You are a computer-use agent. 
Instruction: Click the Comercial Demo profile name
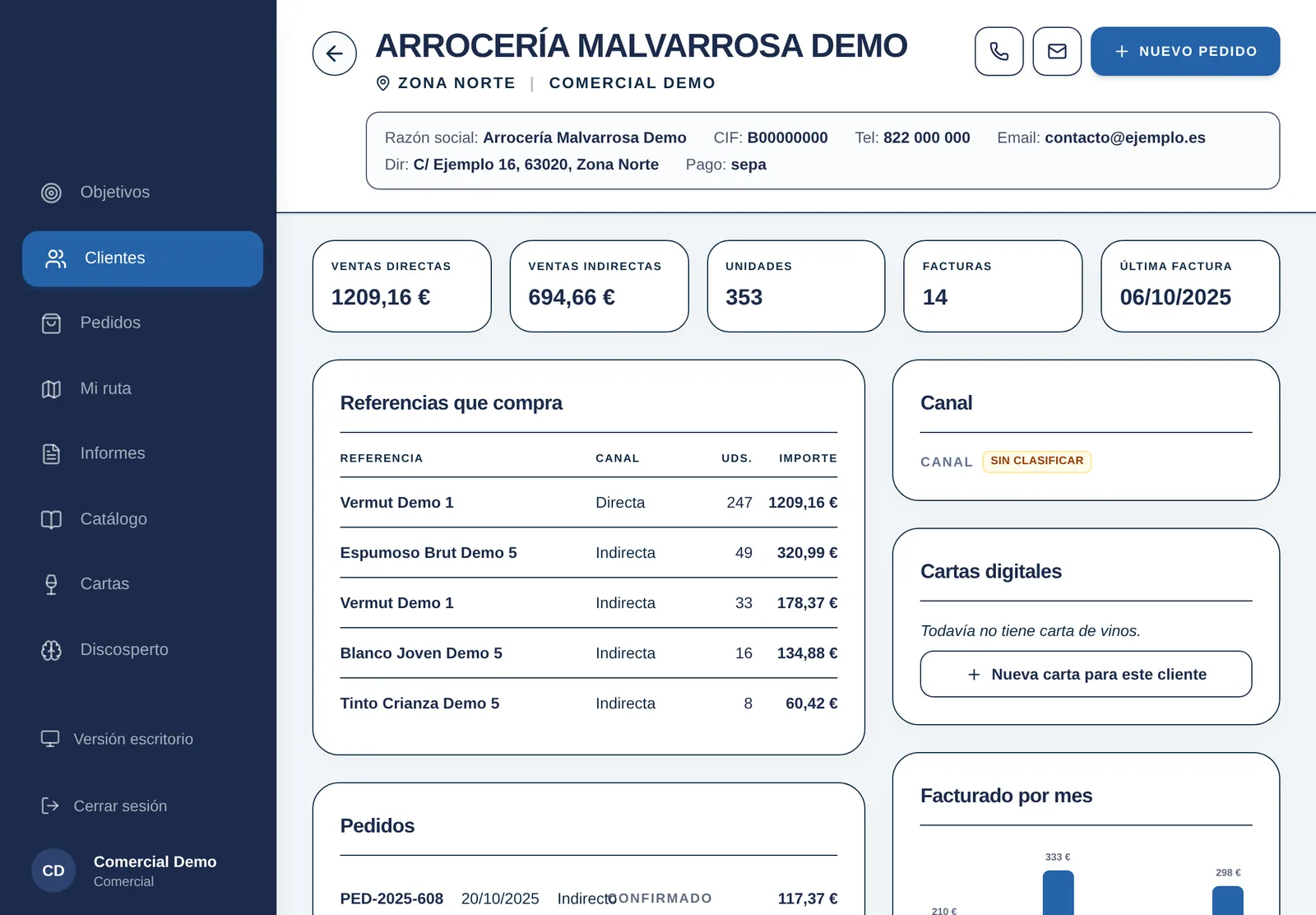(155, 862)
